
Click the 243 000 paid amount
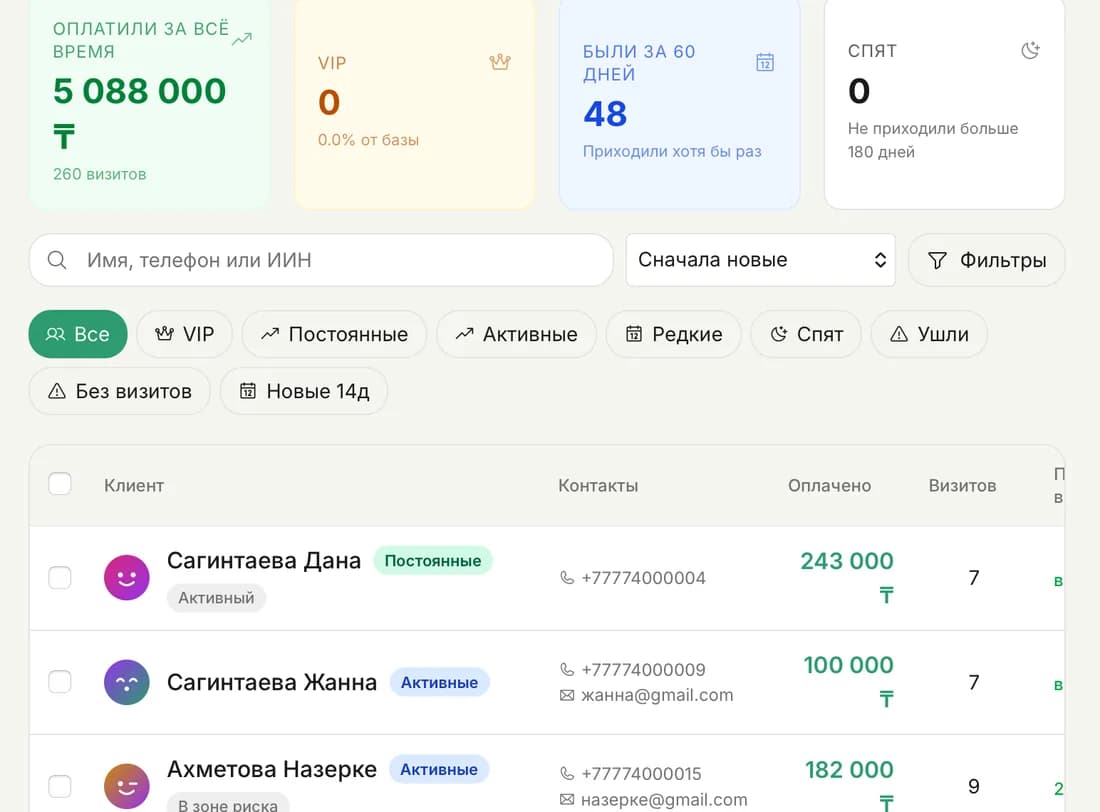coord(847,561)
